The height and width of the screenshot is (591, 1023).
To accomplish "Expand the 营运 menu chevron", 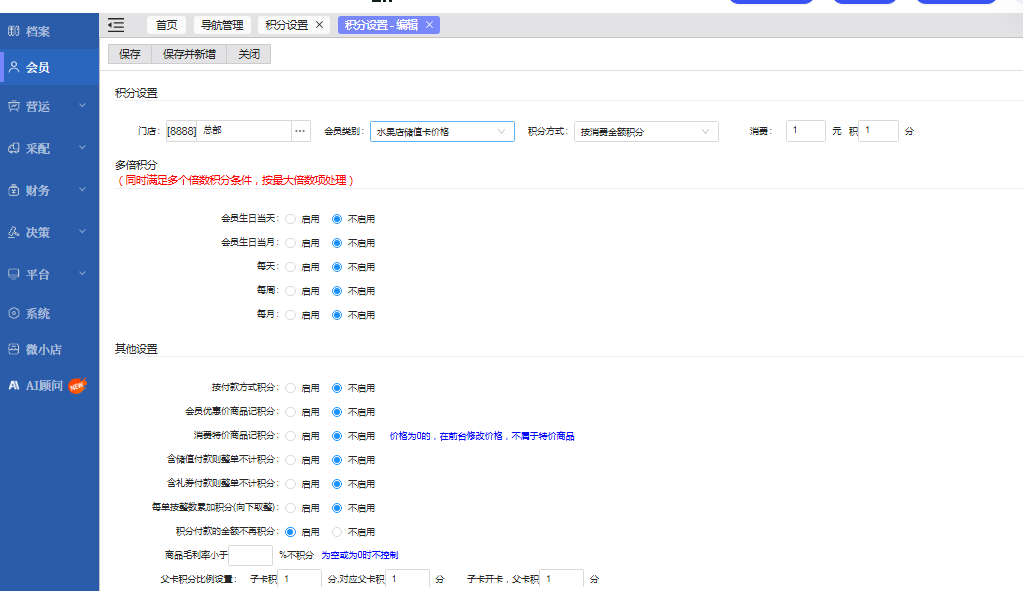I will (x=82, y=106).
